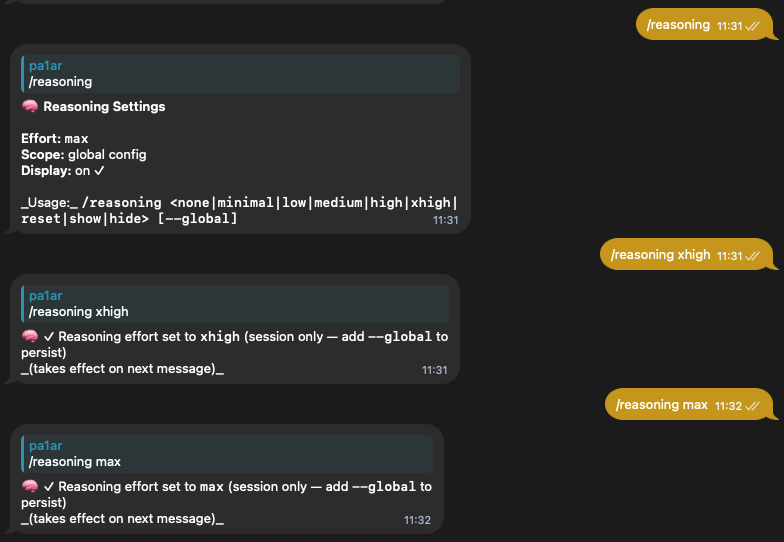This screenshot has height=542, width=784.
Task: Click the checkmark before 'Reasoning effort set to xhigh'
Action: (48, 336)
